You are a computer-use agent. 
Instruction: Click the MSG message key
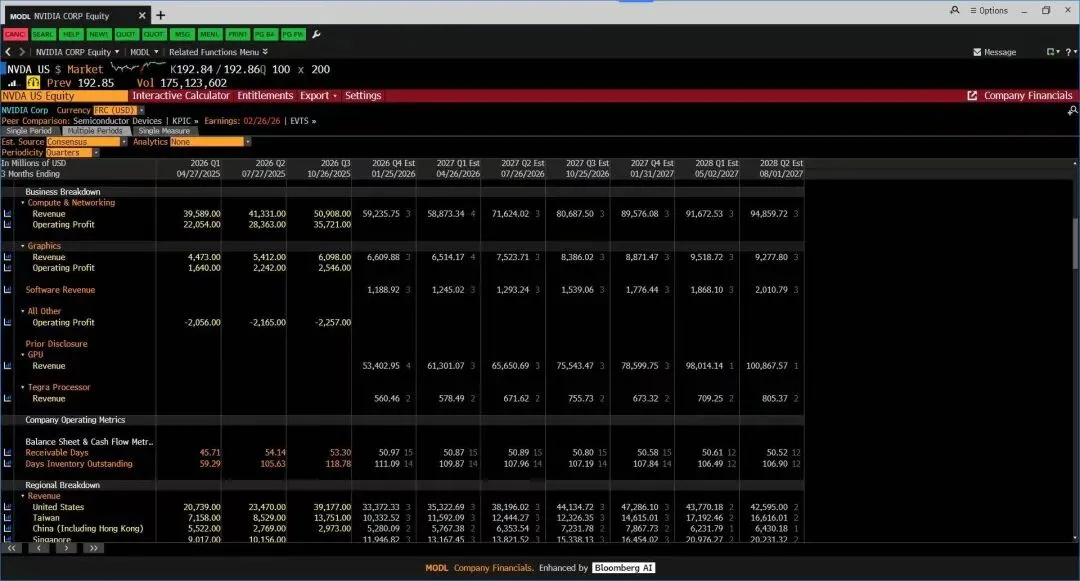click(x=182, y=34)
